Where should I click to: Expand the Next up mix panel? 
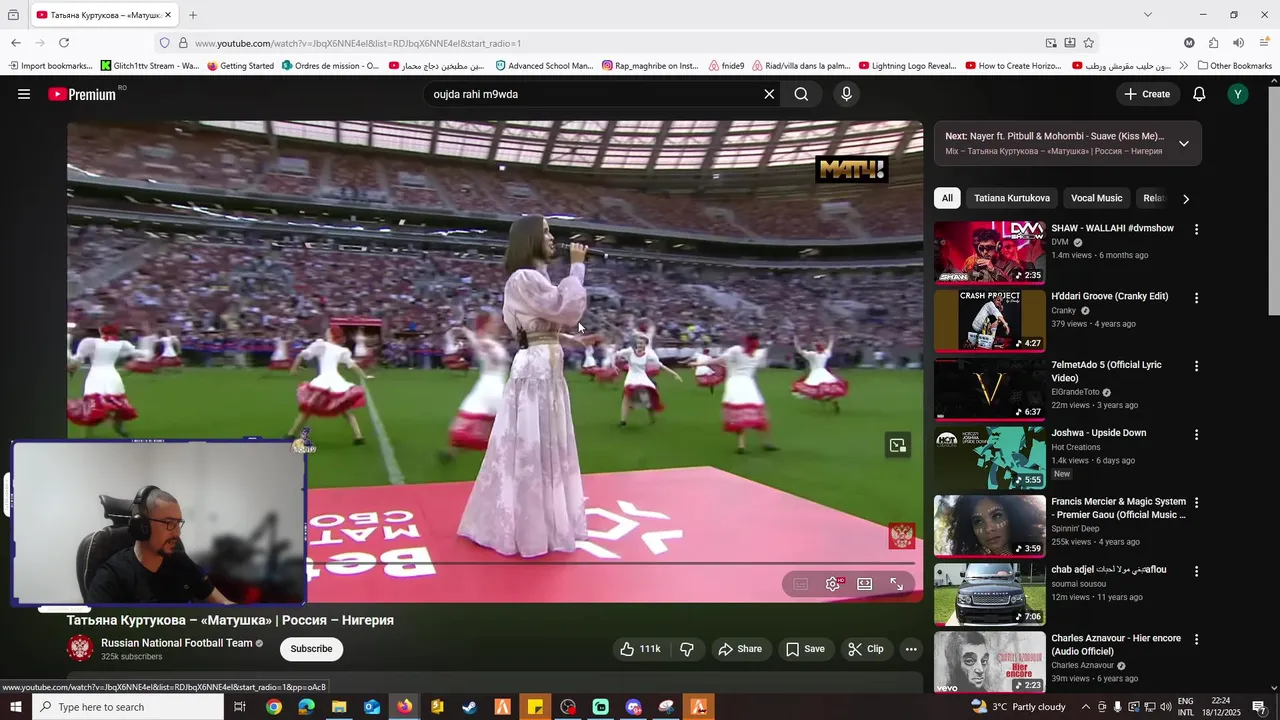tap(1184, 143)
